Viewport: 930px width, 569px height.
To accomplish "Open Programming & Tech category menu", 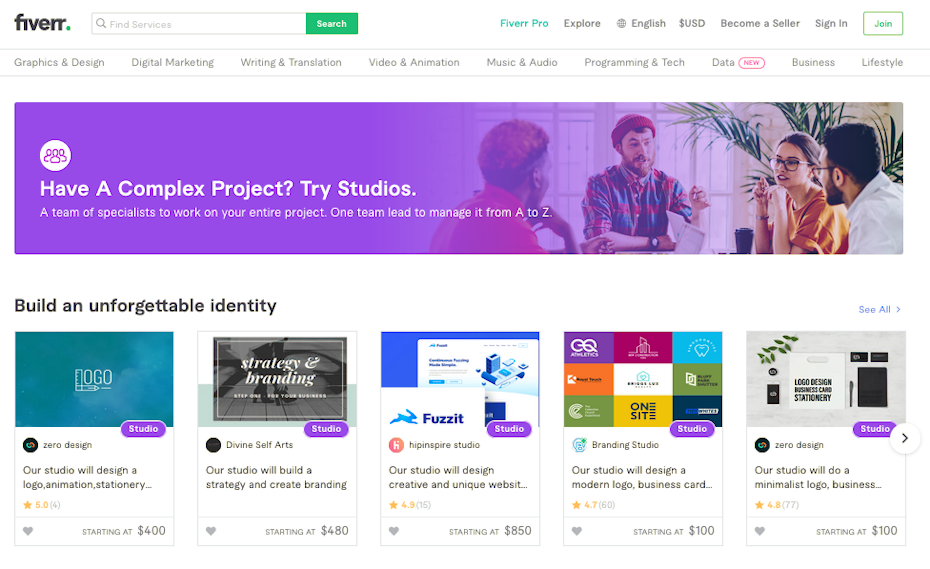I will coord(634,62).
